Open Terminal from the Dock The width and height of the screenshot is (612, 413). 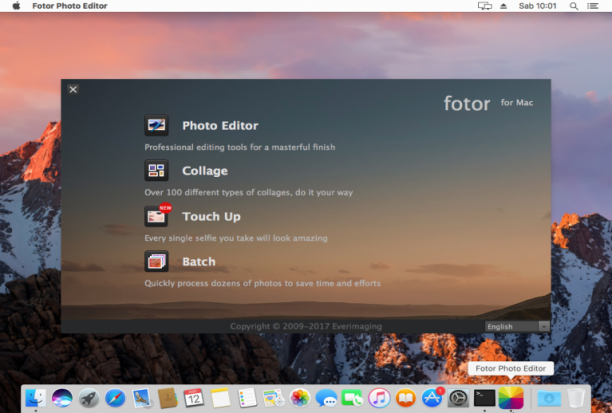(x=484, y=398)
